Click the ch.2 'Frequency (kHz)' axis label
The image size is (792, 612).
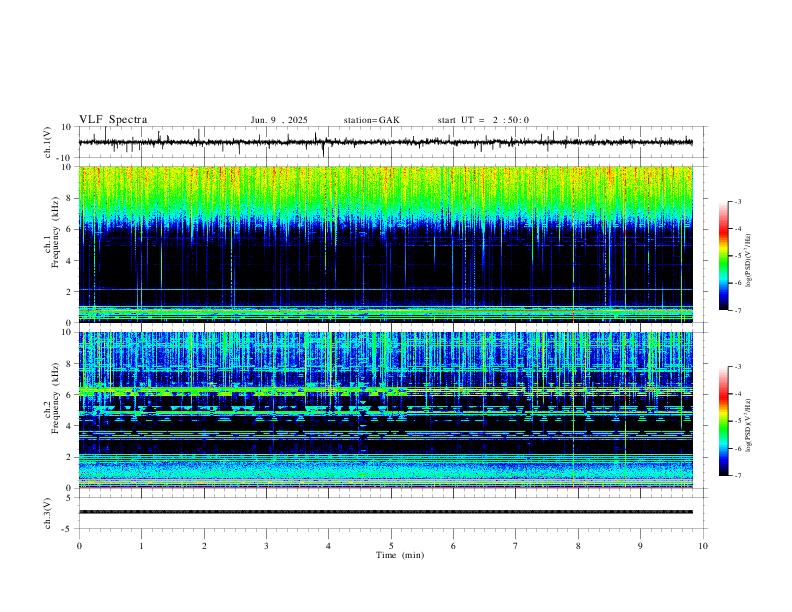56,398
